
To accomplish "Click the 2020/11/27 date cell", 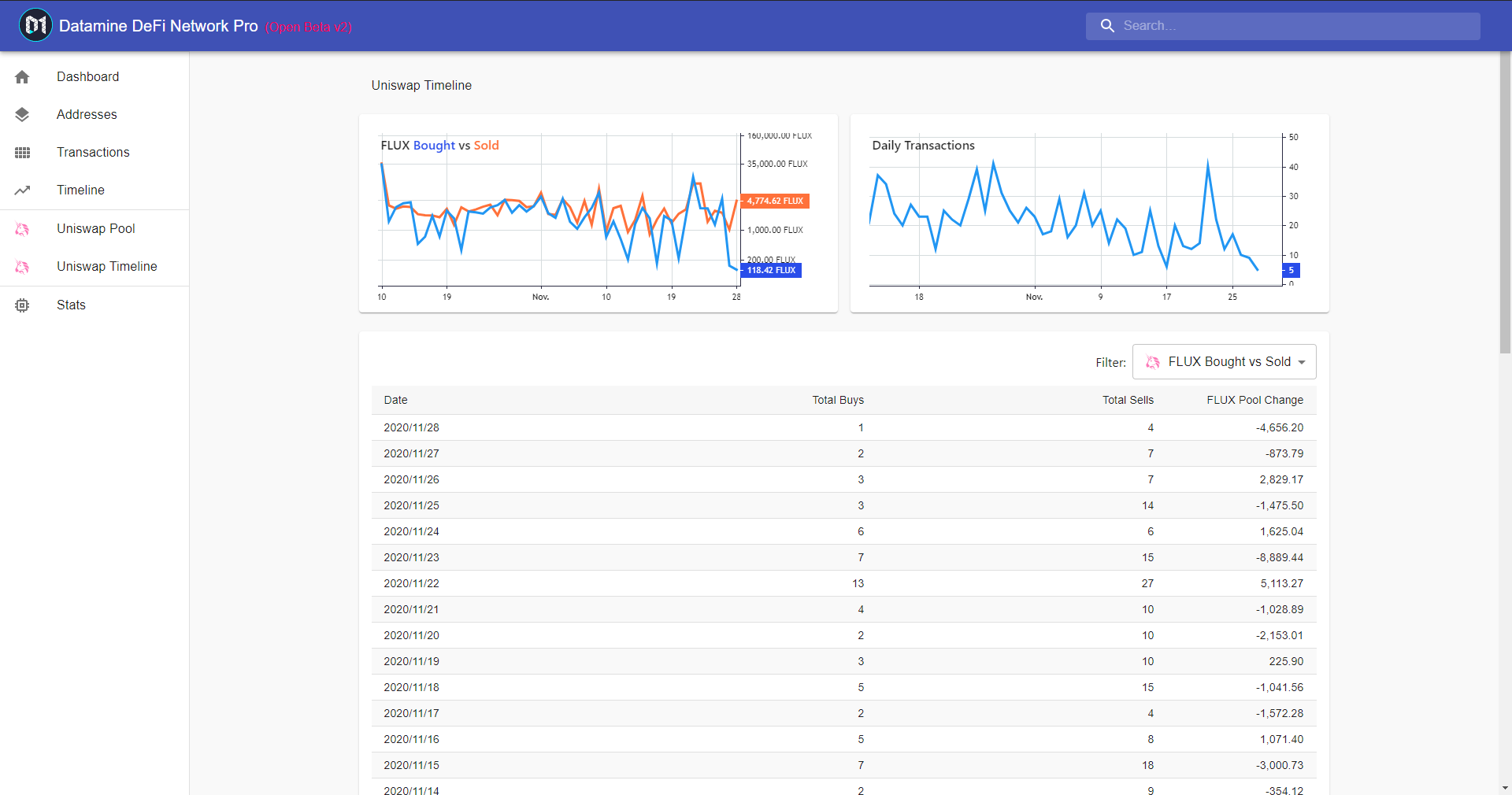I will (411, 453).
